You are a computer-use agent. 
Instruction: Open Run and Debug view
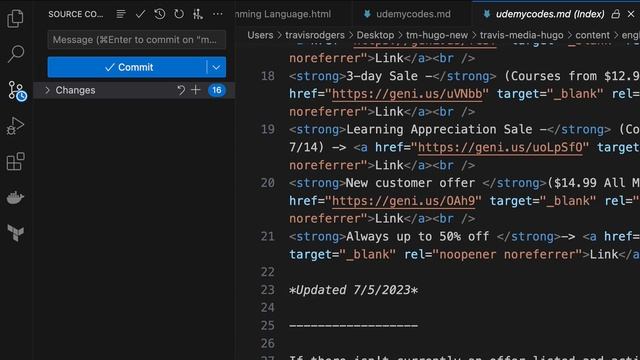click(x=16, y=126)
